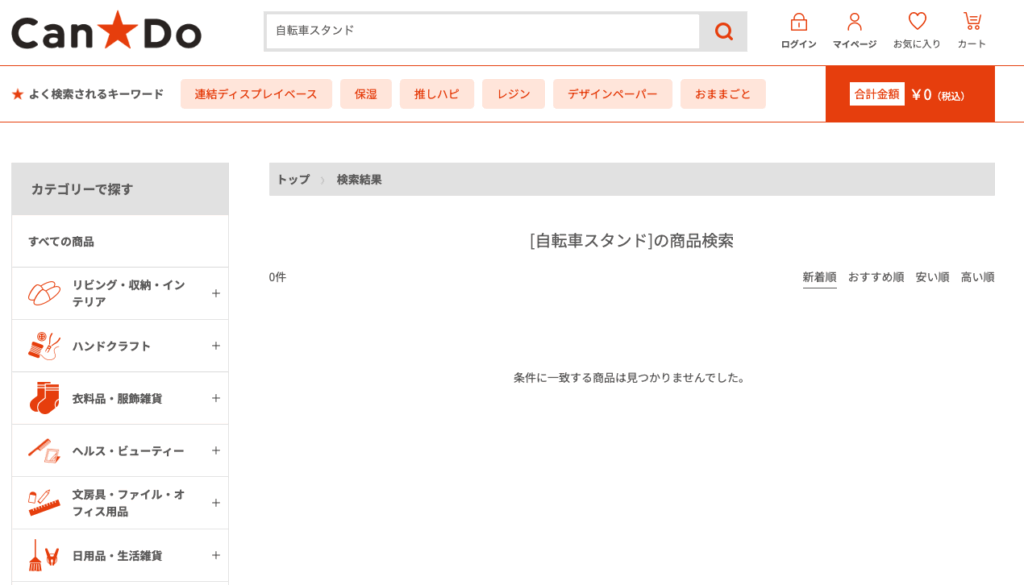
Task: Open リビング・収納・インテリア category label
Action: pos(129,293)
